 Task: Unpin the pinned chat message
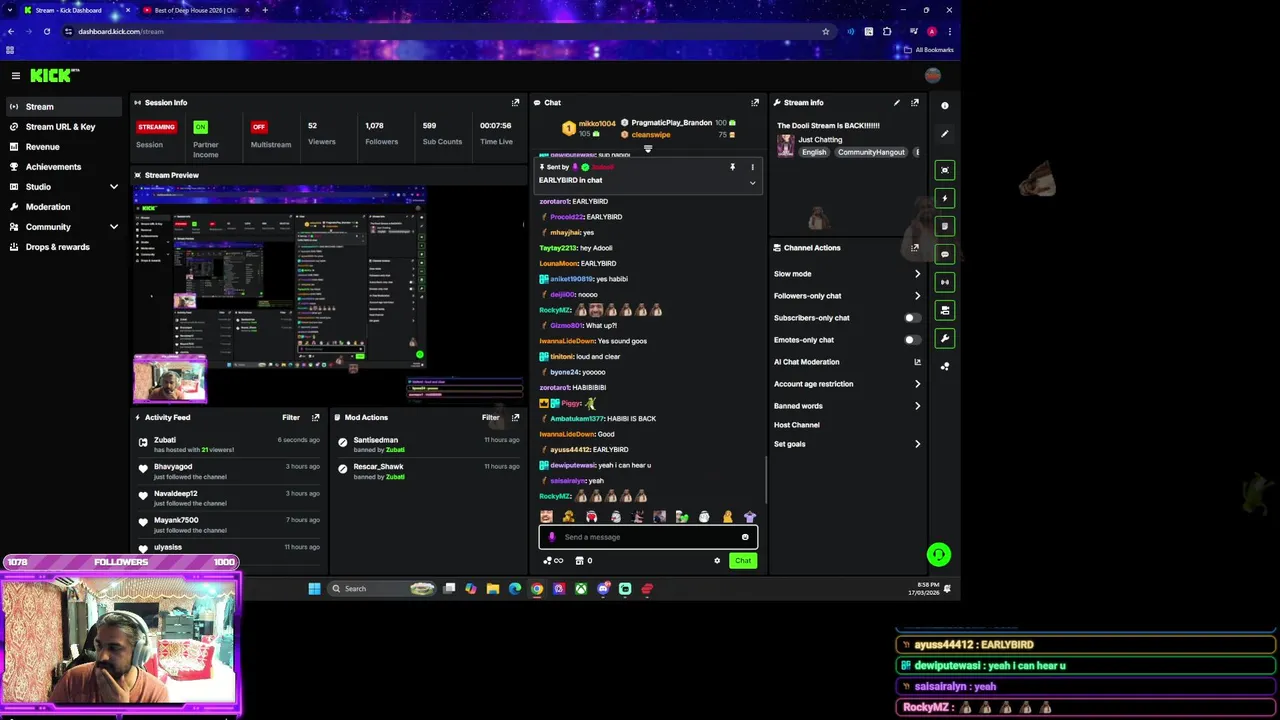pos(732,167)
